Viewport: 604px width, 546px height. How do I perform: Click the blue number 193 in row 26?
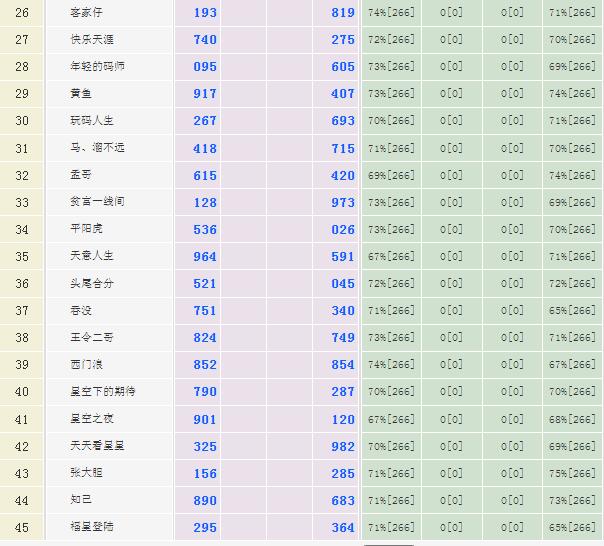click(x=204, y=13)
